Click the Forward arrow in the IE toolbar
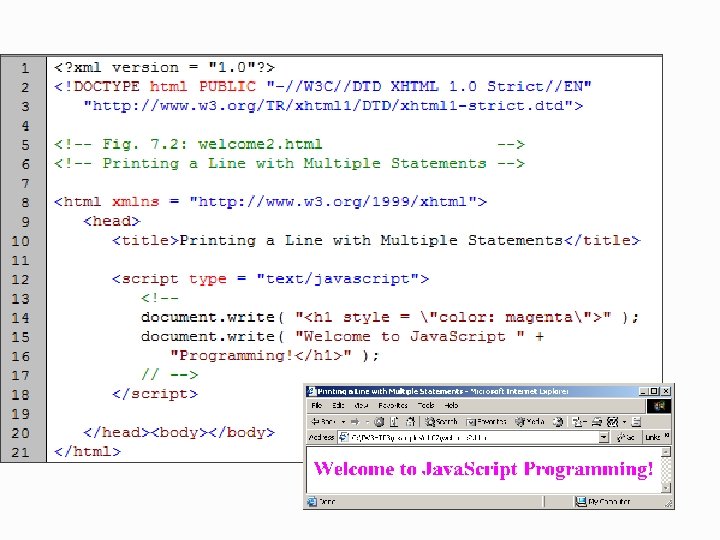 coord(355,422)
